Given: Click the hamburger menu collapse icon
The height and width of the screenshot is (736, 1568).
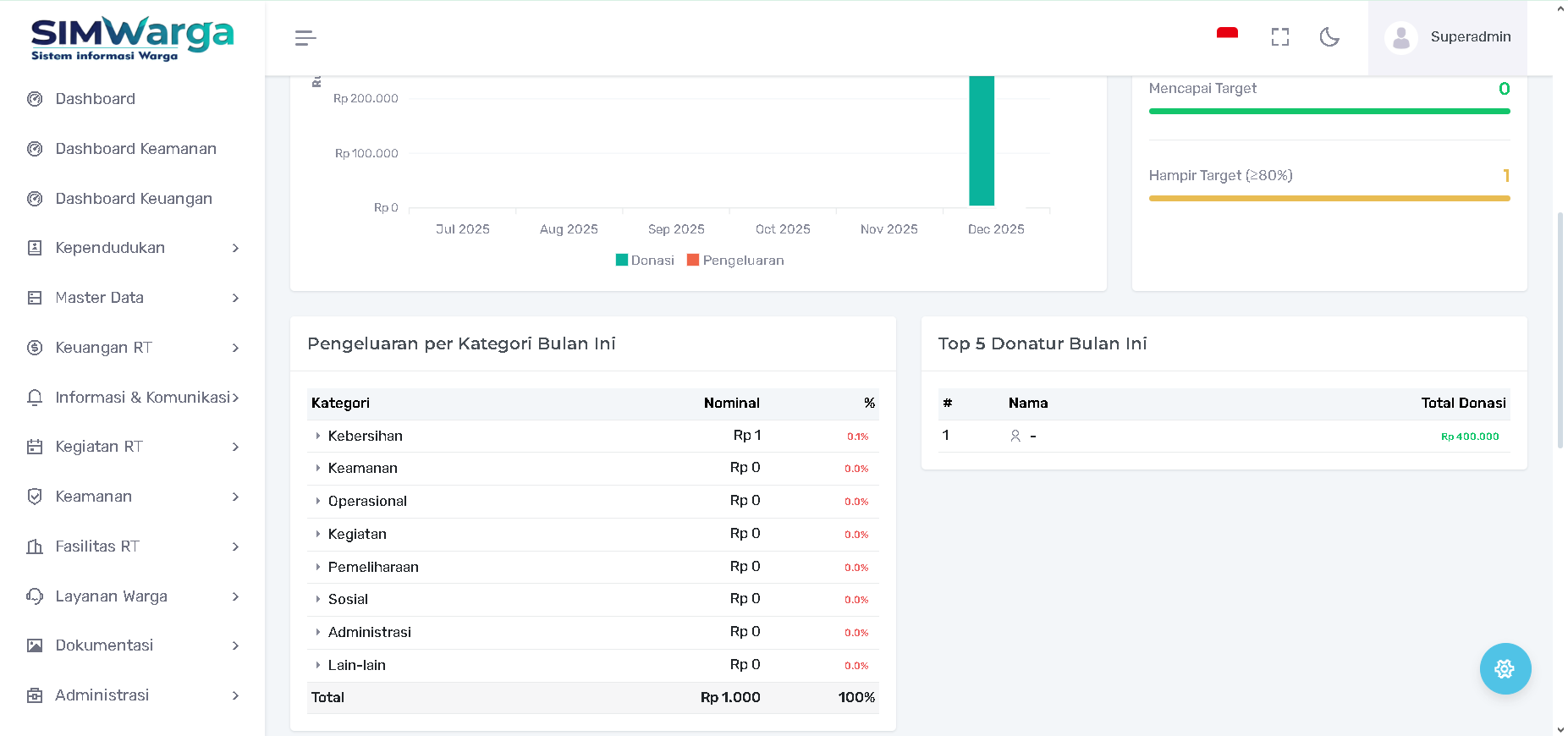Looking at the screenshot, I should coord(305,38).
